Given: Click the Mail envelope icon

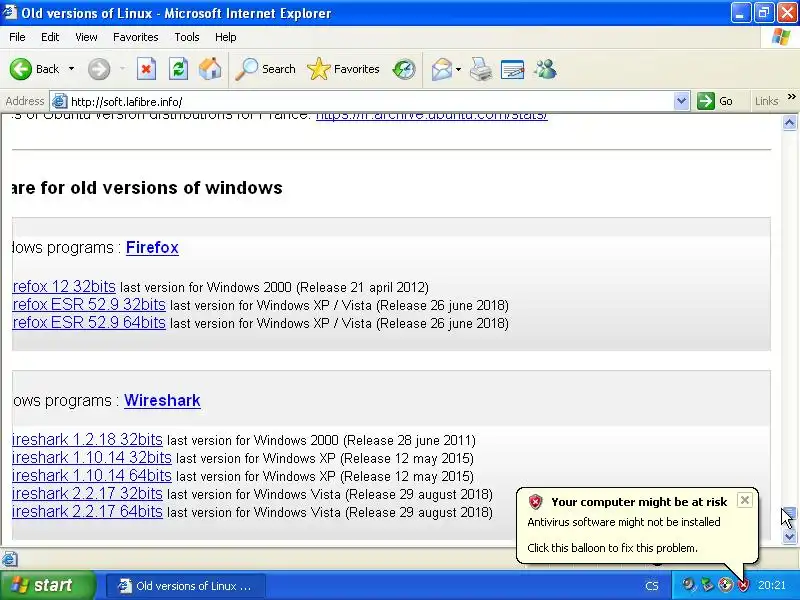Looking at the screenshot, I should point(441,69).
